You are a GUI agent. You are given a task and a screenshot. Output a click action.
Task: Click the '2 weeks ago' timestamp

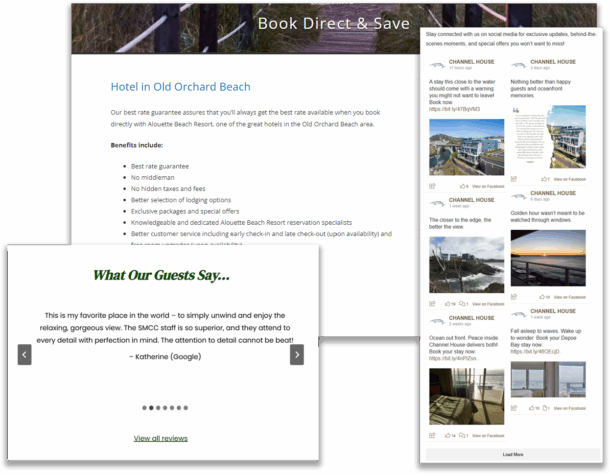coord(460,324)
